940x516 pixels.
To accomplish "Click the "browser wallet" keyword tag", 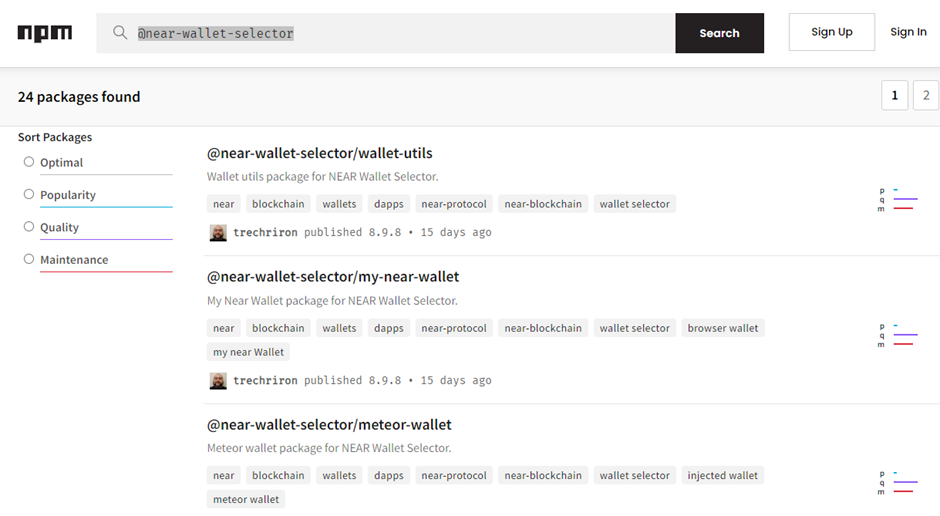I will tap(722, 328).
